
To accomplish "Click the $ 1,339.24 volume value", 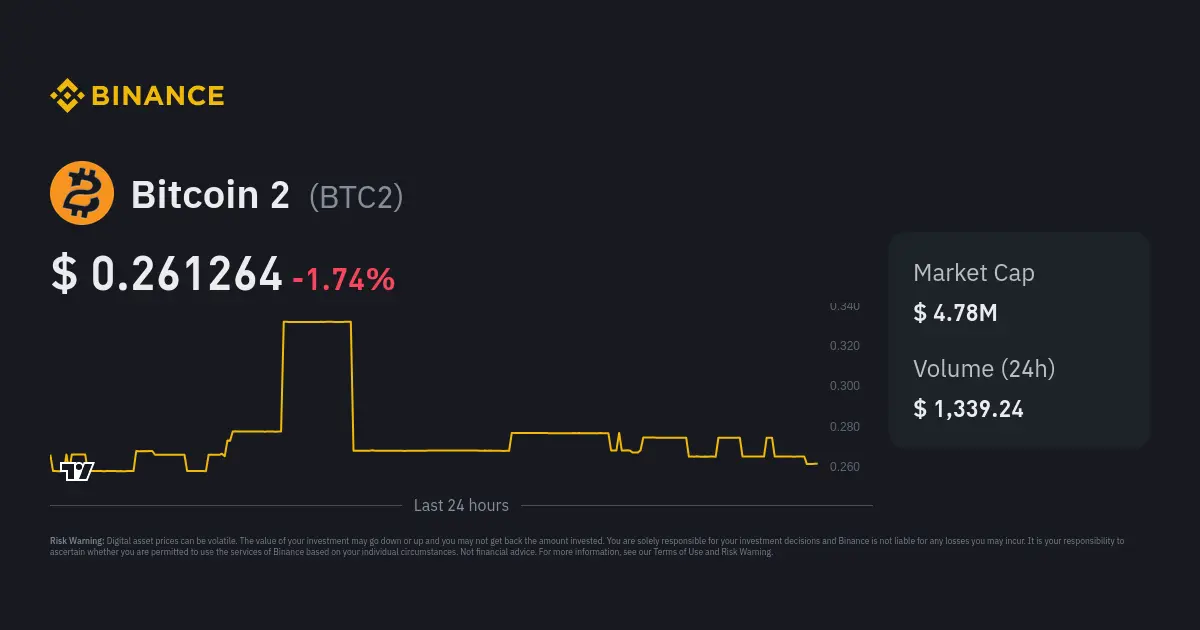I will [968, 409].
